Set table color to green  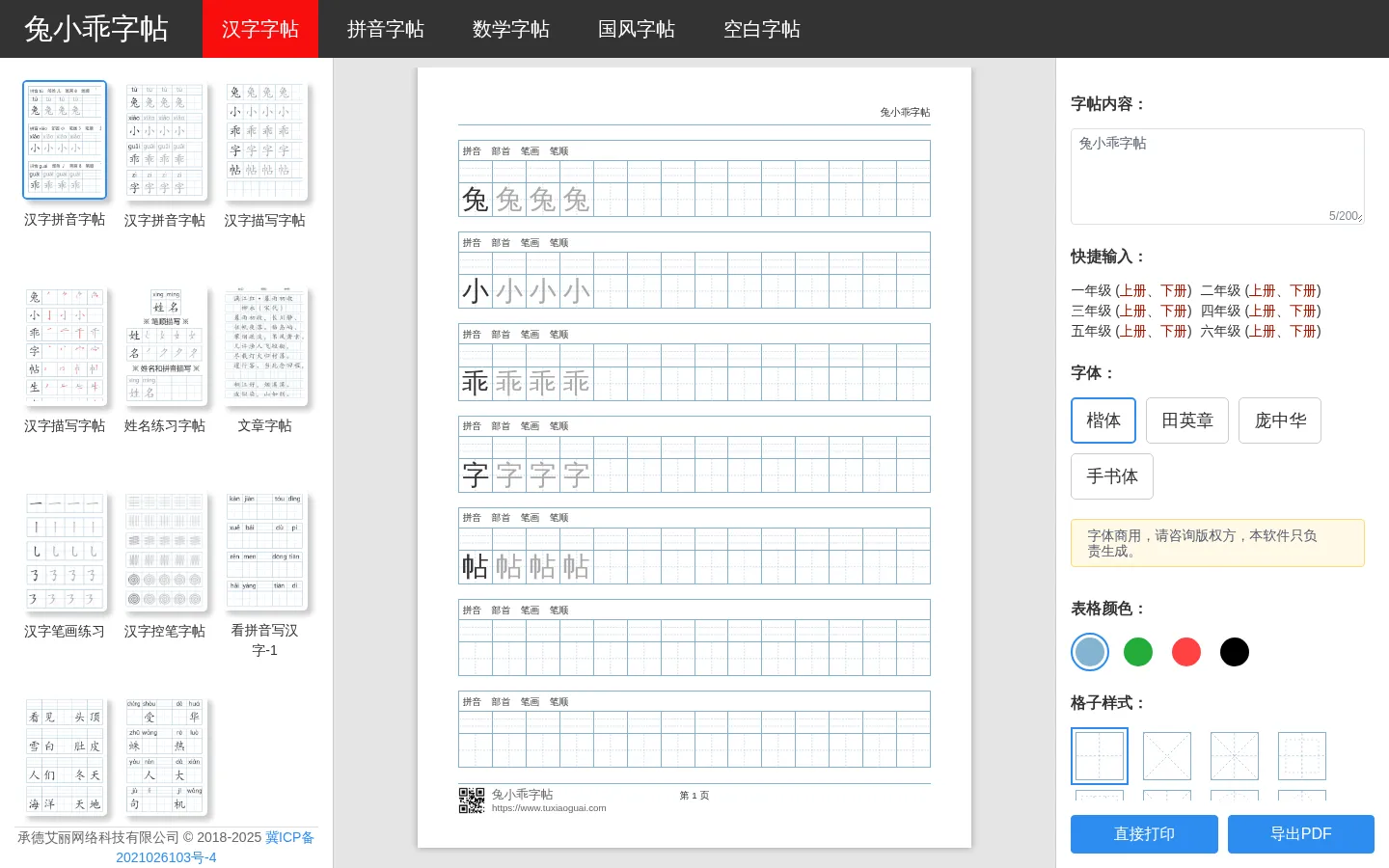coord(1138,652)
